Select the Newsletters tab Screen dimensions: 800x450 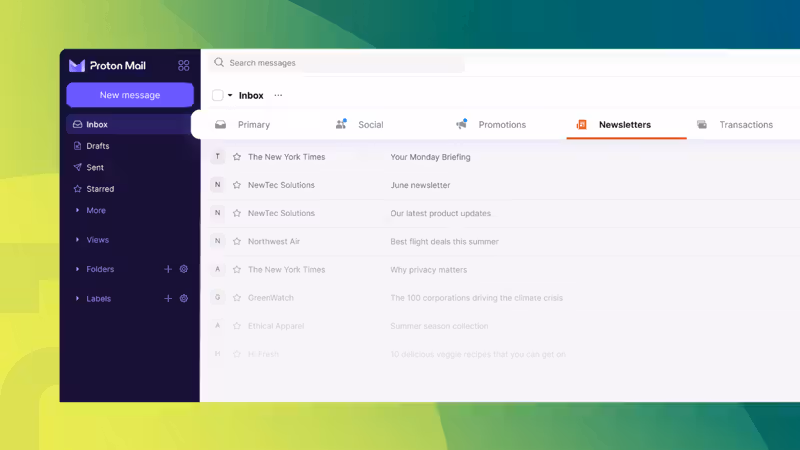tap(626, 124)
